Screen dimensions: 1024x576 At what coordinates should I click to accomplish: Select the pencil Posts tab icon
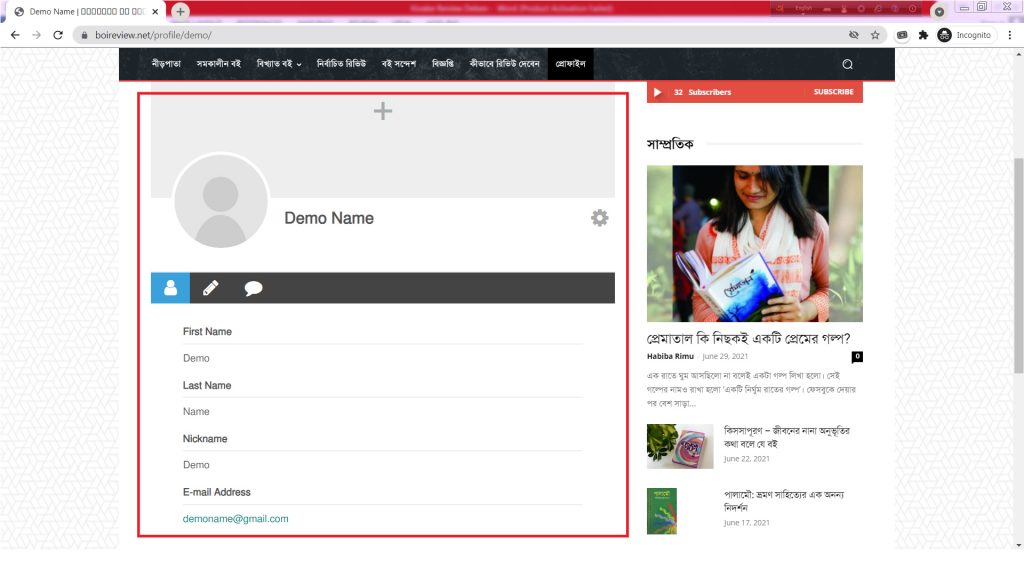(210, 288)
